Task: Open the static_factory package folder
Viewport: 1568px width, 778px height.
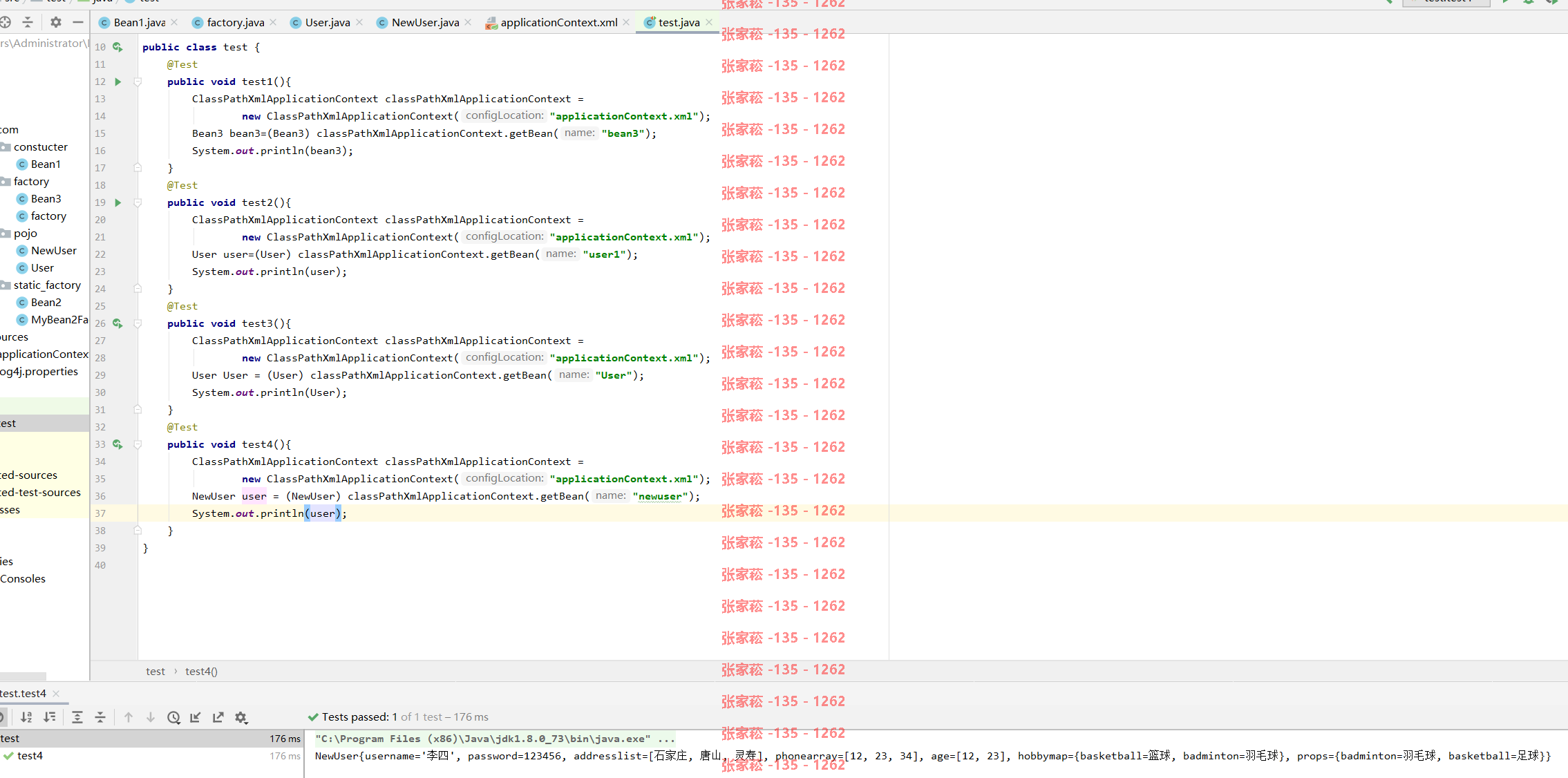Action: coord(47,285)
